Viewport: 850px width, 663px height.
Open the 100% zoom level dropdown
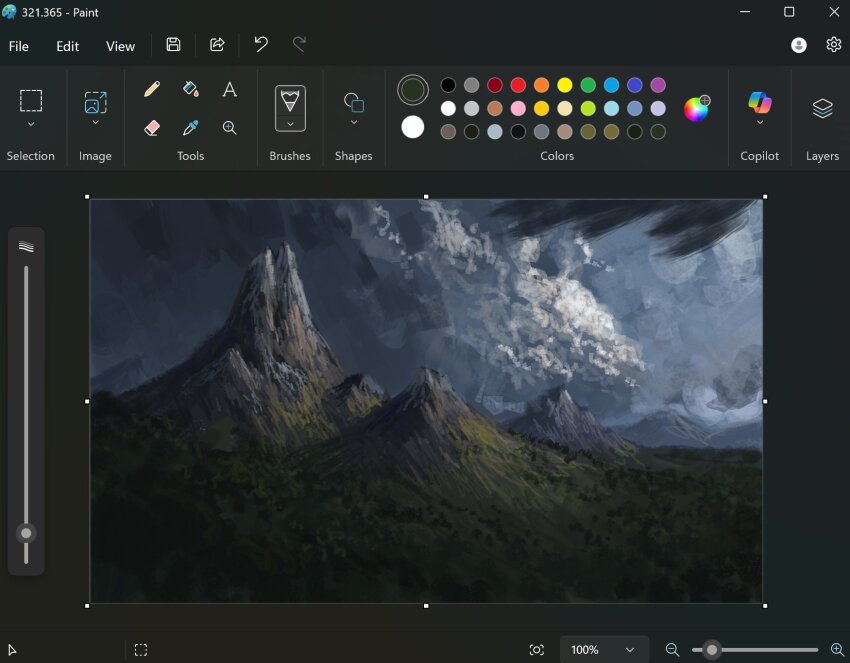(630, 650)
